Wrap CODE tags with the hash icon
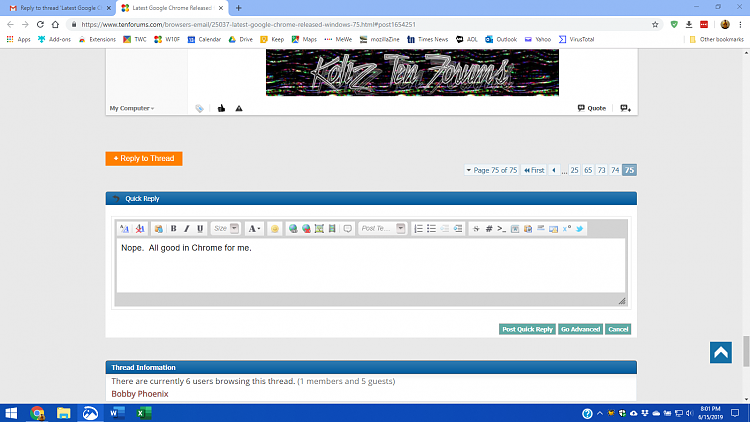Screen dimensions: 750x422 [x=489, y=229]
